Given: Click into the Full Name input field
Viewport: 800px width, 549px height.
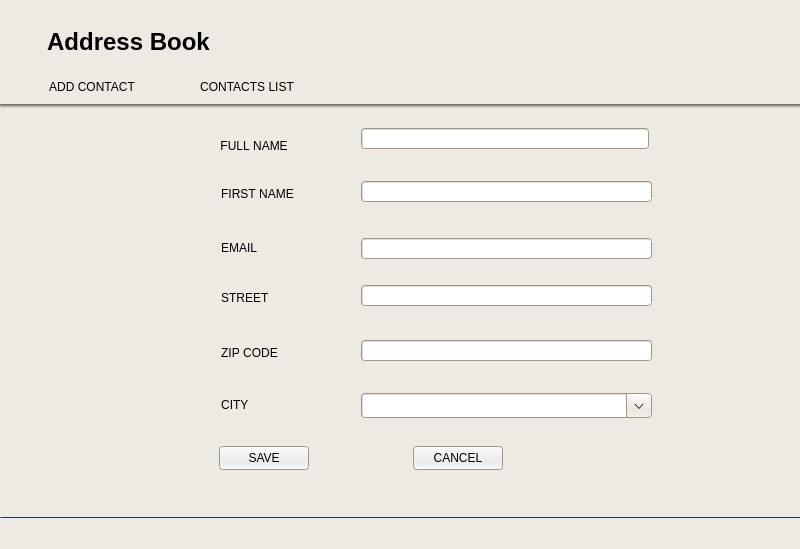Looking at the screenshot, I should 505,139.
